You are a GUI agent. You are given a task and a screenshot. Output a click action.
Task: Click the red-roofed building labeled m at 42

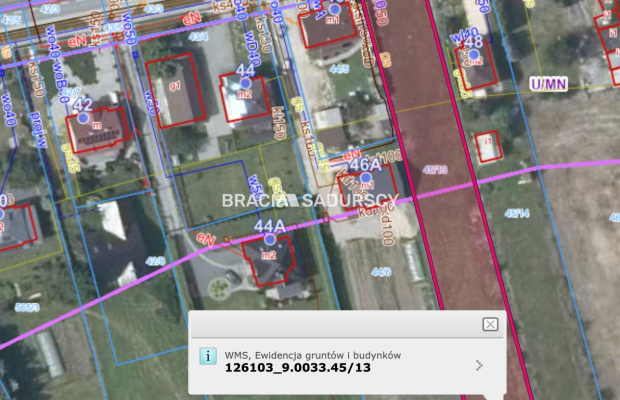click(97, 129)
